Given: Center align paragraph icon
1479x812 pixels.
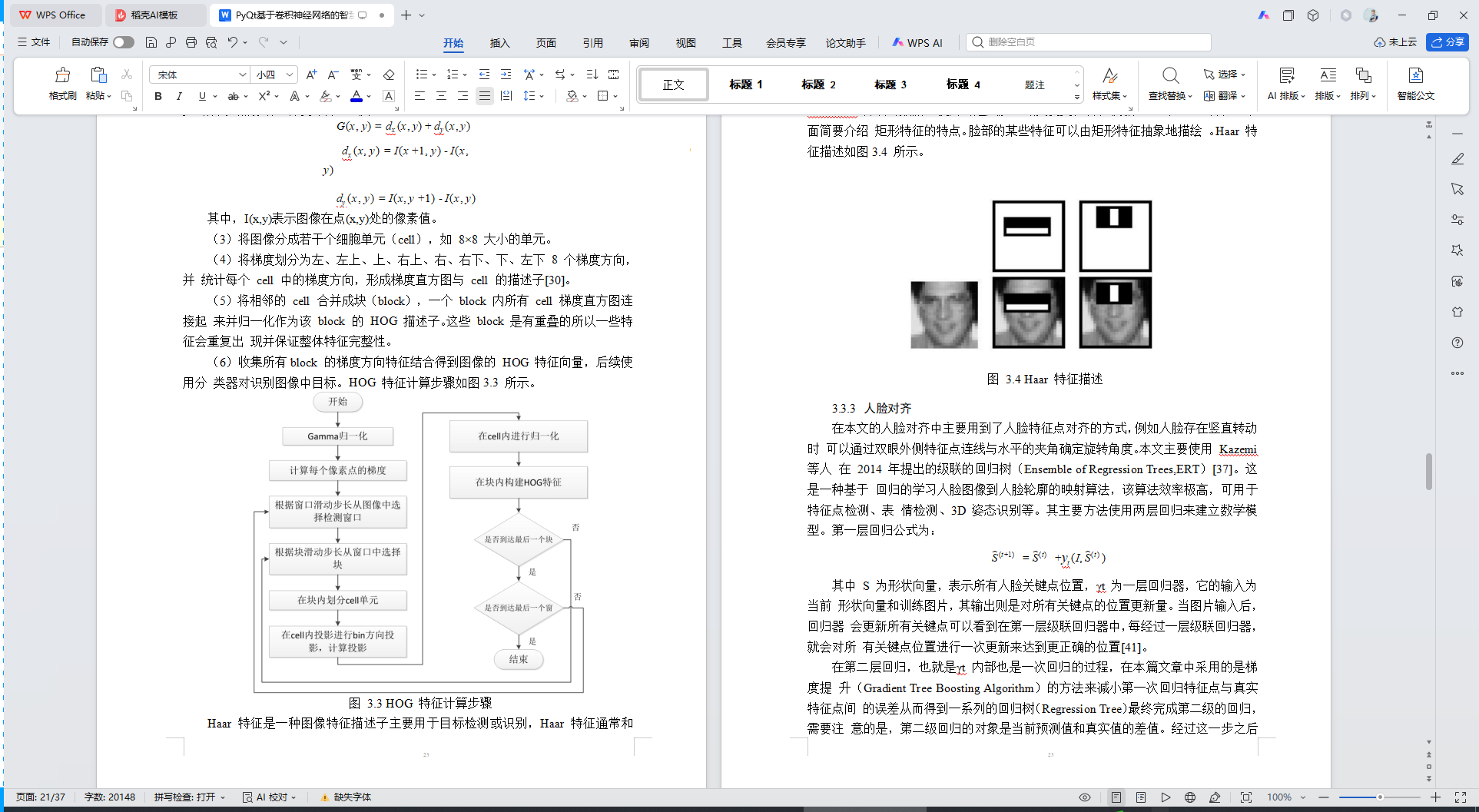Looking at the screenshot, I should 441,96.
